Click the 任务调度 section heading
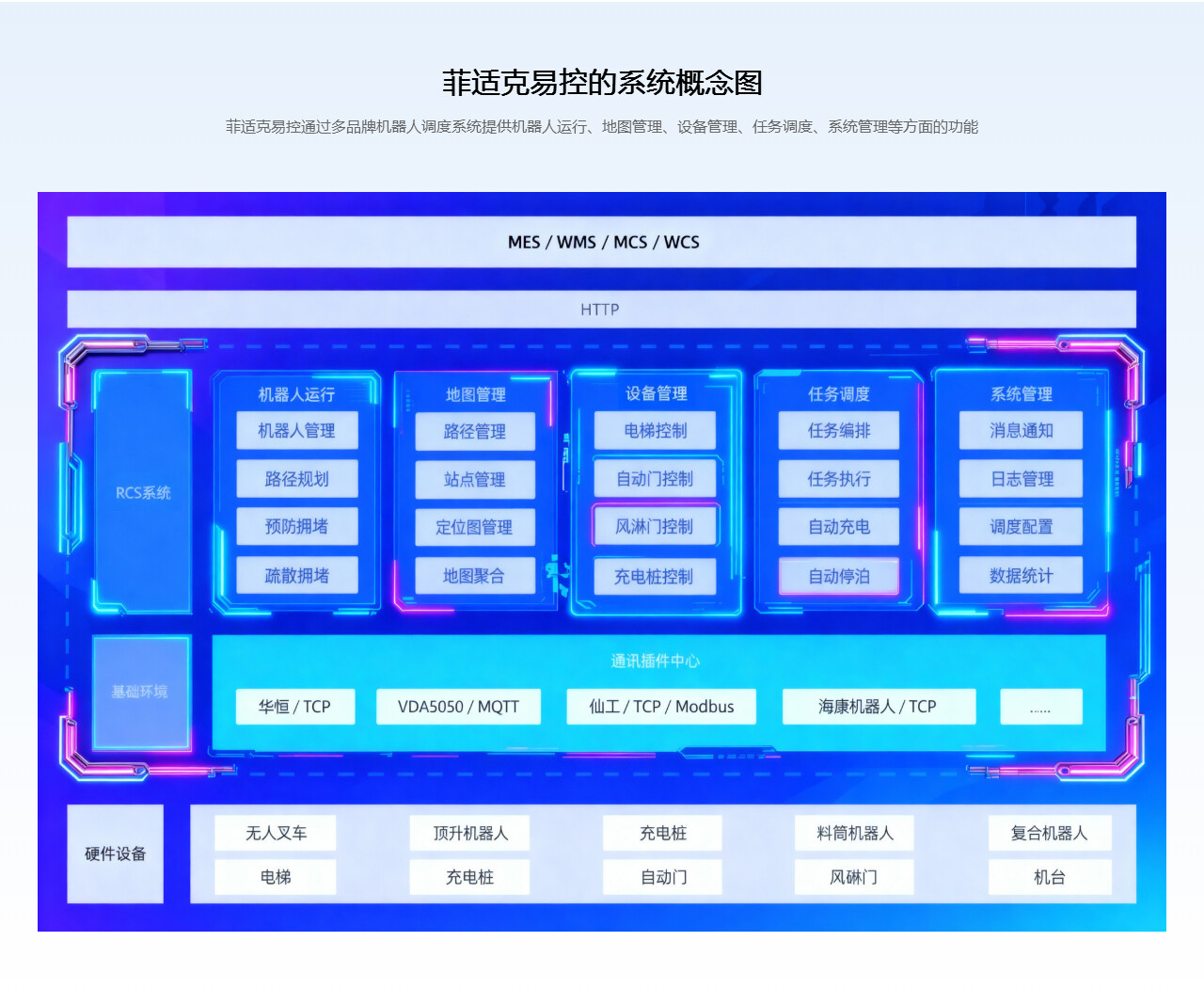This screenshot has height=1005, width=1204. [x=839, y=393]
